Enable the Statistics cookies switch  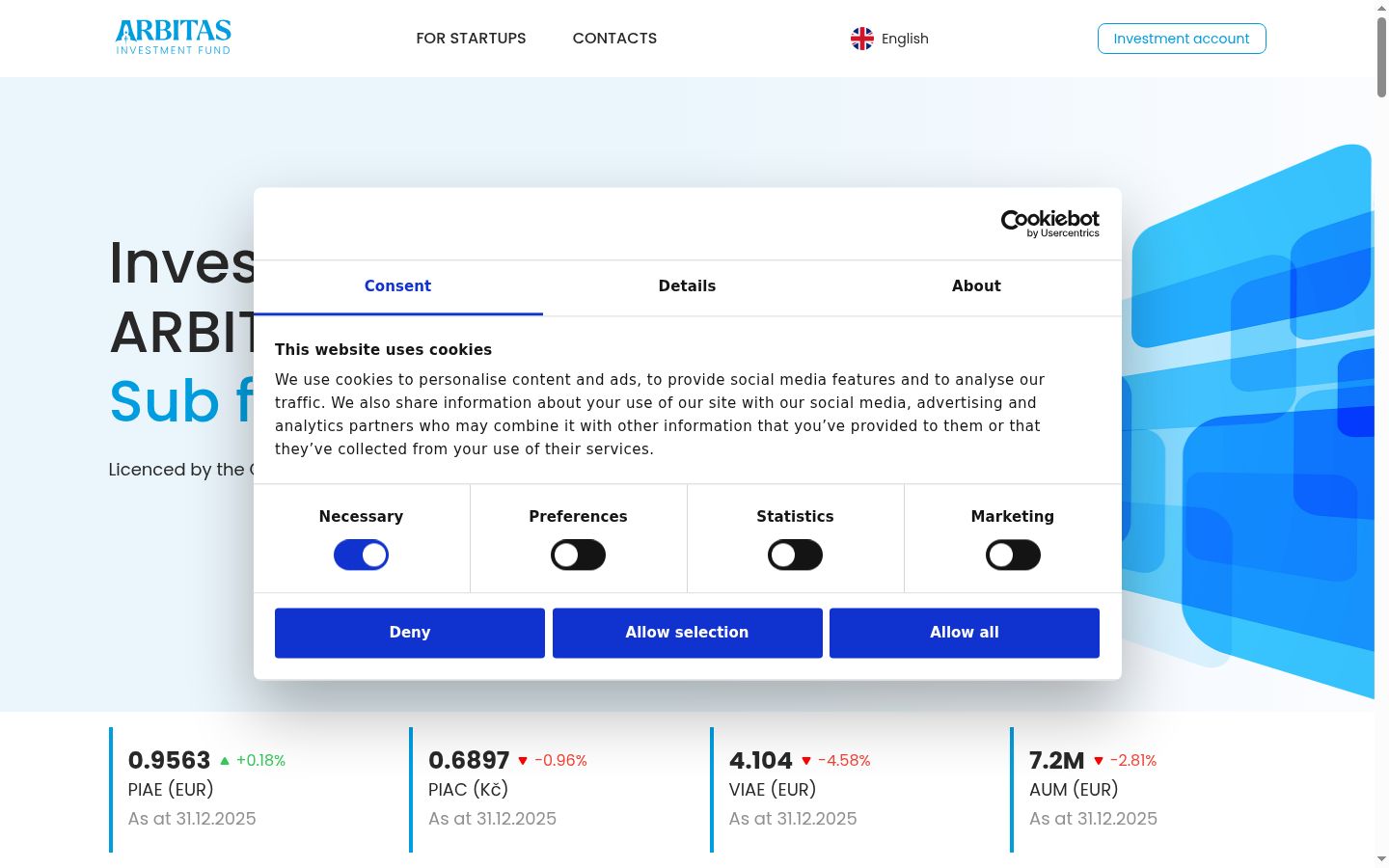(x=795, y=556)
